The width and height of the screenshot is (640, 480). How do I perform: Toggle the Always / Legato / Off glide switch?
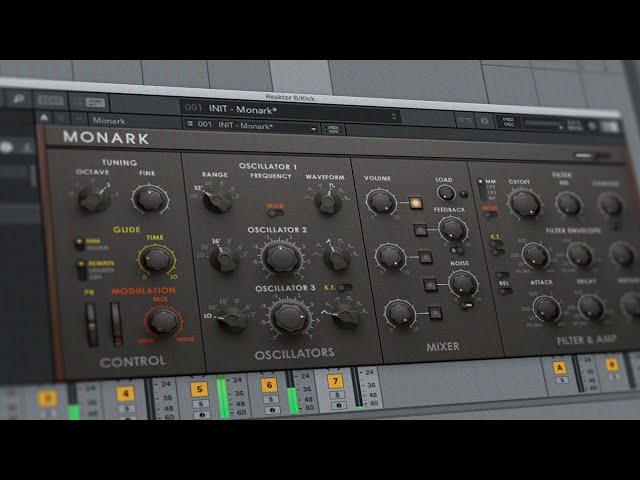point(82,270)
